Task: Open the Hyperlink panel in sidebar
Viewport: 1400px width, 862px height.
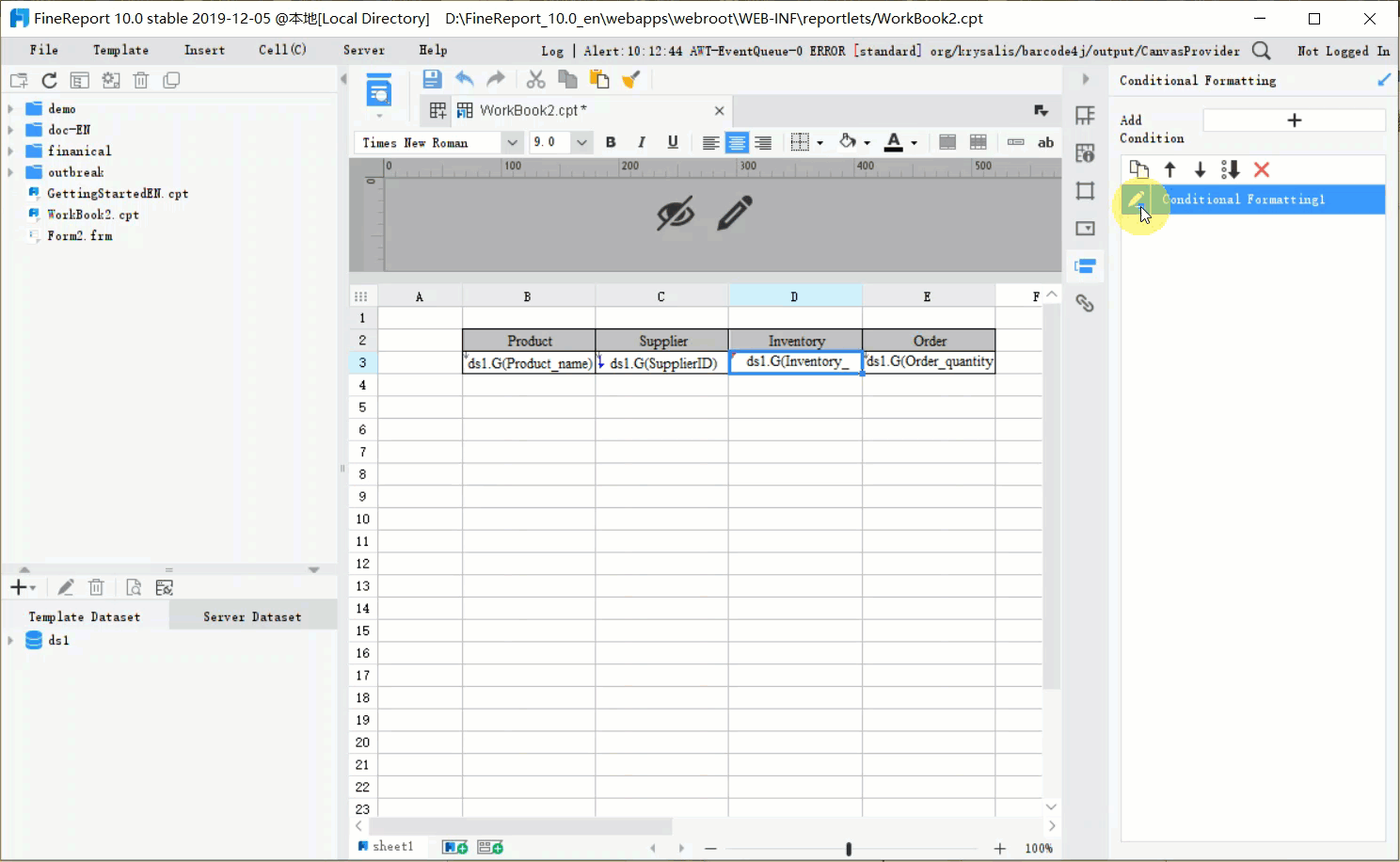Action: (x=1085, y=303)
